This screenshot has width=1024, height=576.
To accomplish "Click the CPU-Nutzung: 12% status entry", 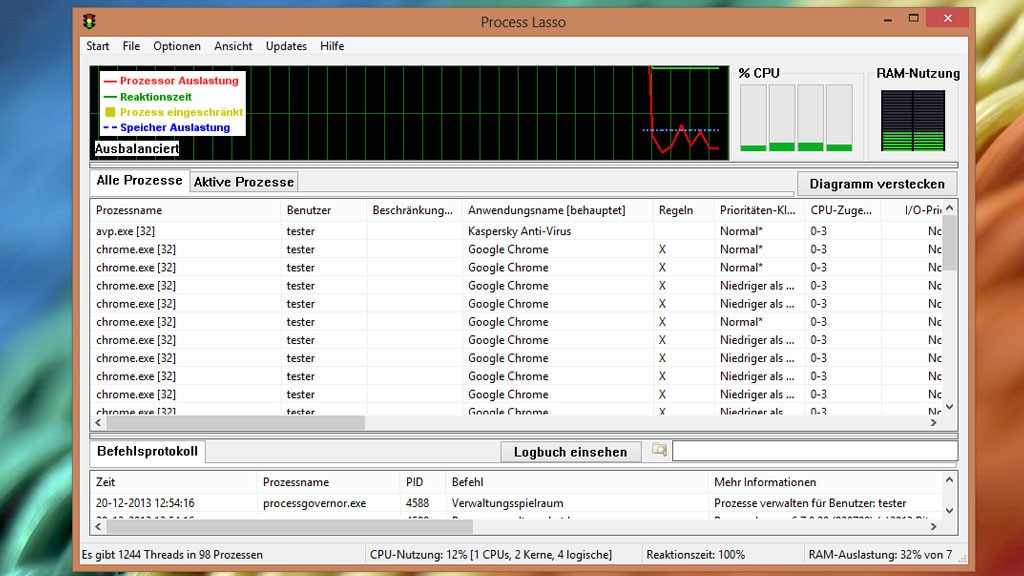I will pos(490,554).
